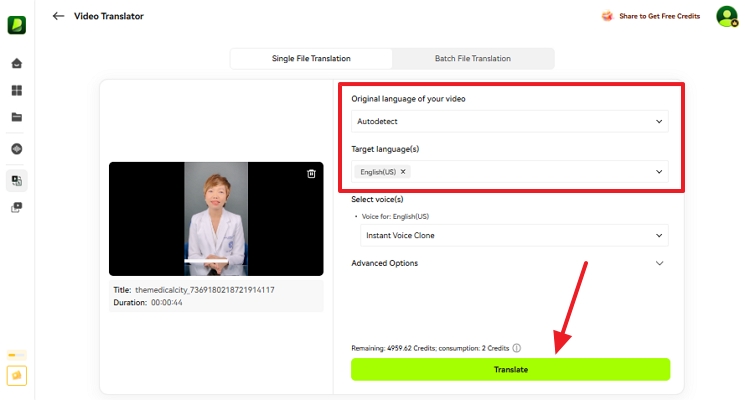The width and height of the screenshot is (745, 400).
Task: Open the Instant Voice Clone dropdown
Action: (x=514, y=235)
